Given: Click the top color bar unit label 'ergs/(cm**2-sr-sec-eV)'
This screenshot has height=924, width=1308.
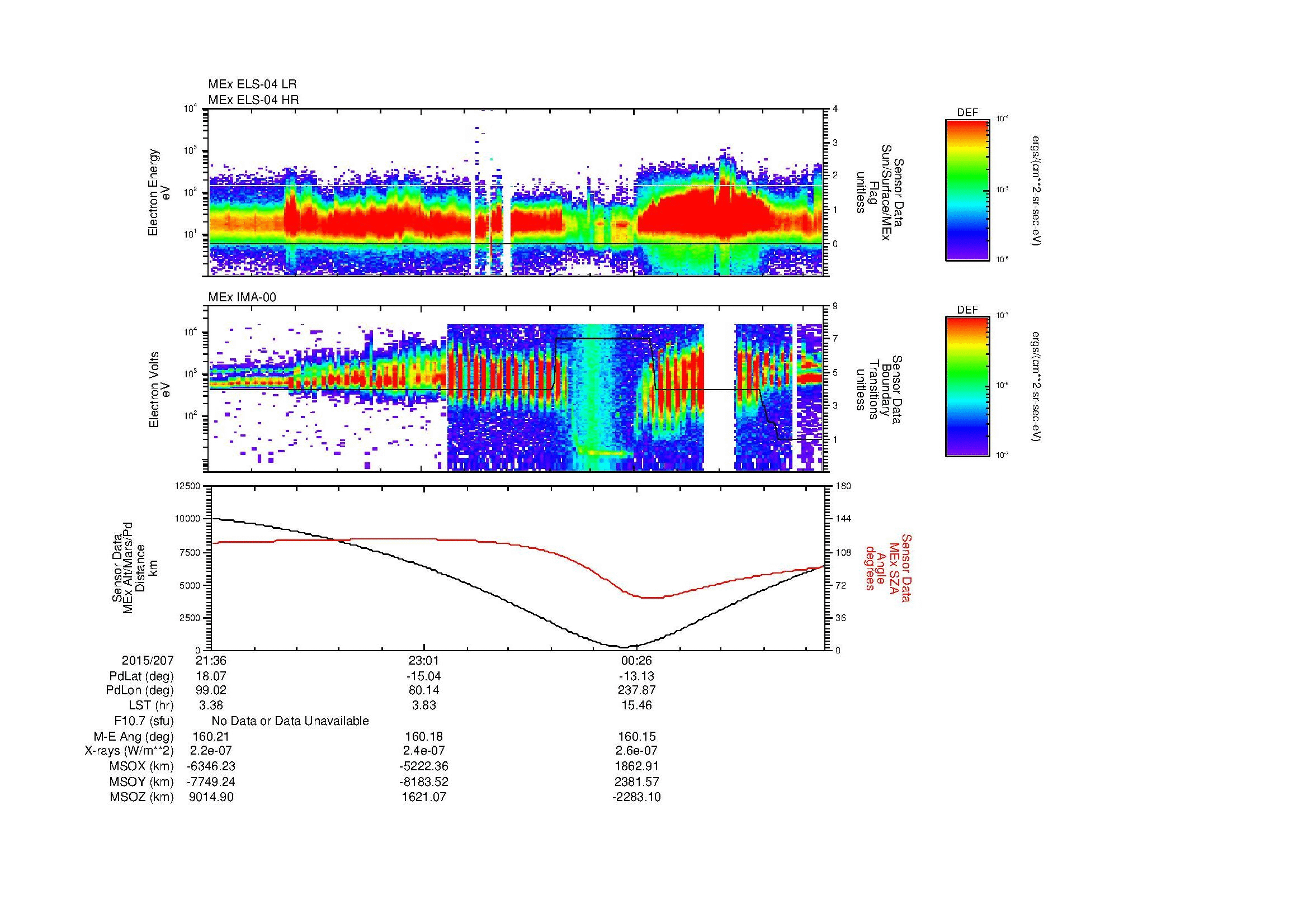Looking at the screenshot, I should coord(1036,189).
